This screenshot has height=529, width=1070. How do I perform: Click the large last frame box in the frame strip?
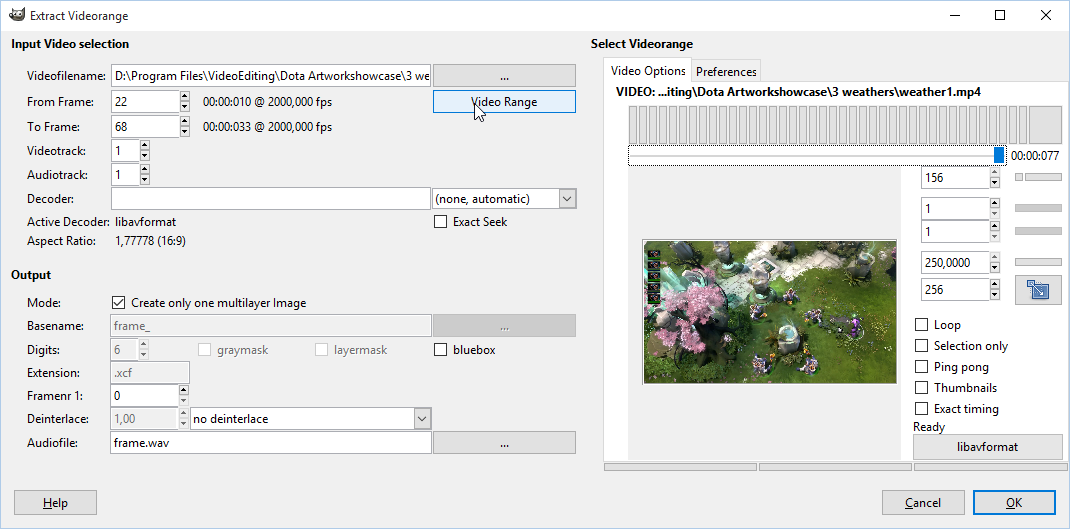(1045, 124)
